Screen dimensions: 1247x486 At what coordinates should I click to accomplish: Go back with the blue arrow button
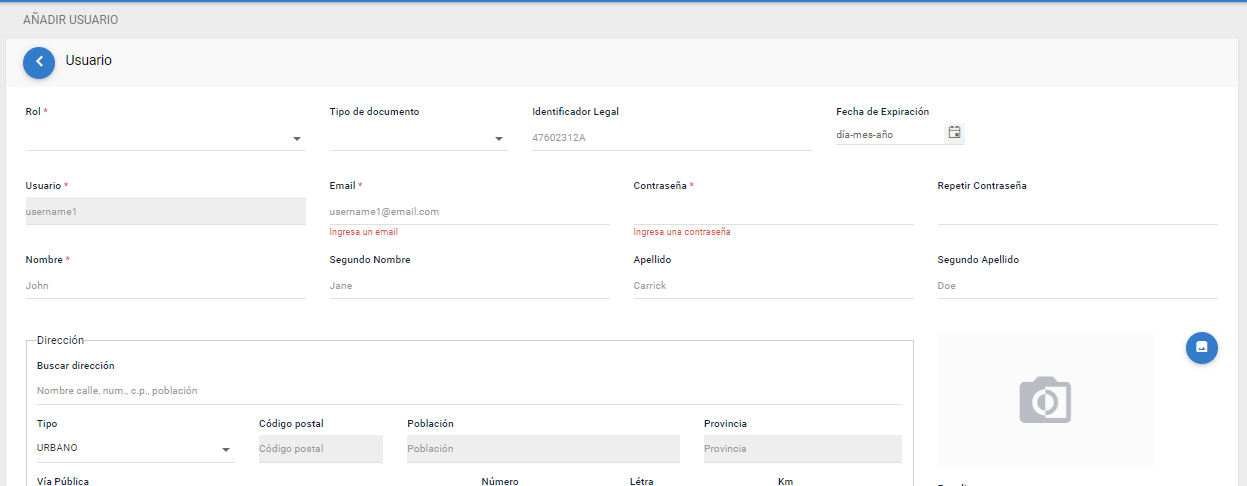tap(39, 62)
